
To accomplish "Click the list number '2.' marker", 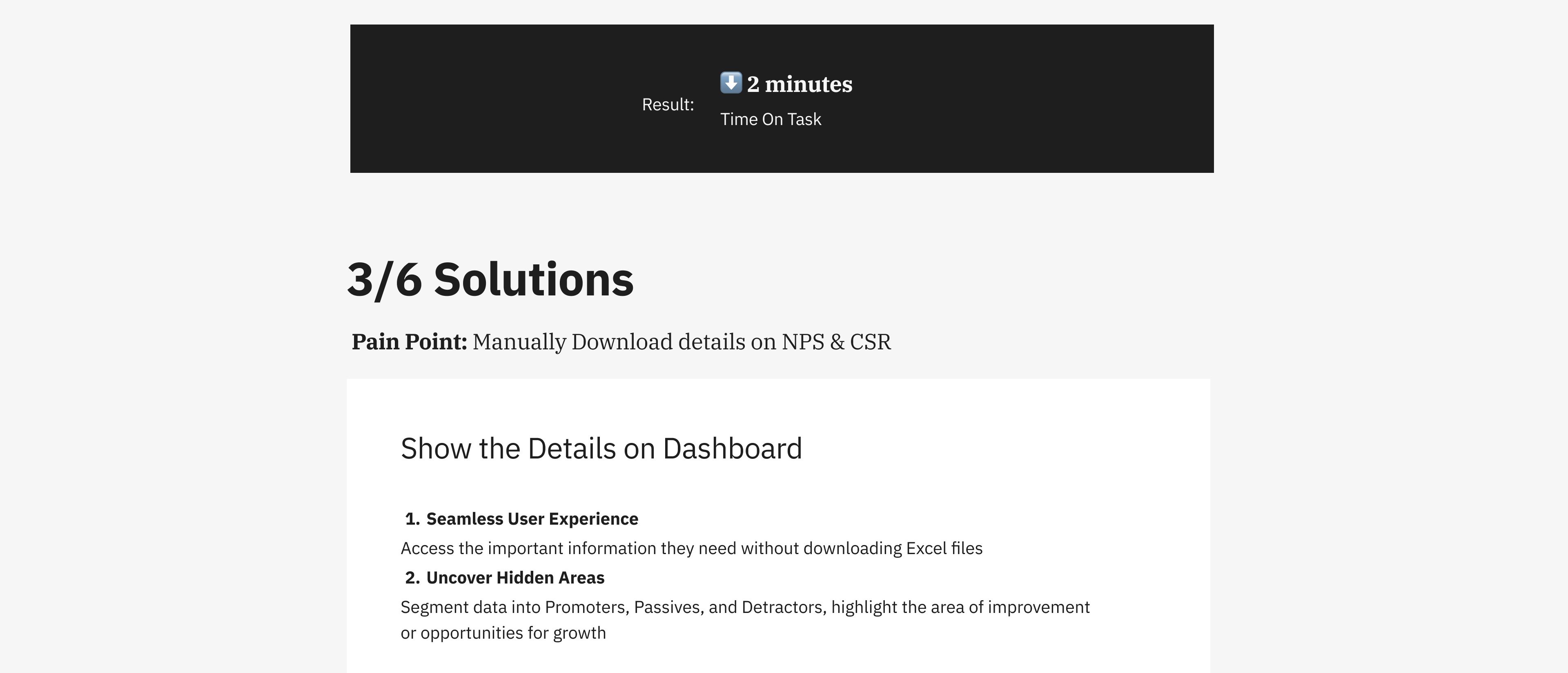I will point(412,577).
